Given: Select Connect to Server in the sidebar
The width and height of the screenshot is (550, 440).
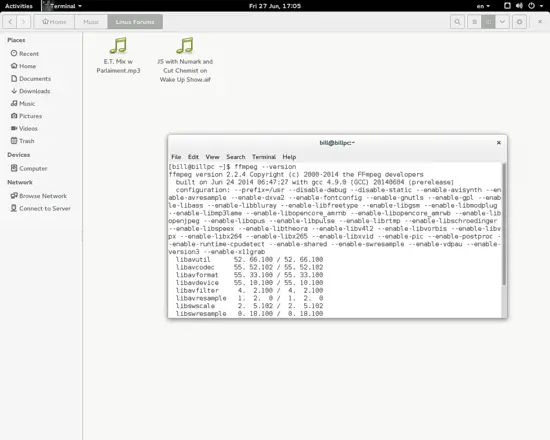Looking at the screenshot, I should click(41, 208).
